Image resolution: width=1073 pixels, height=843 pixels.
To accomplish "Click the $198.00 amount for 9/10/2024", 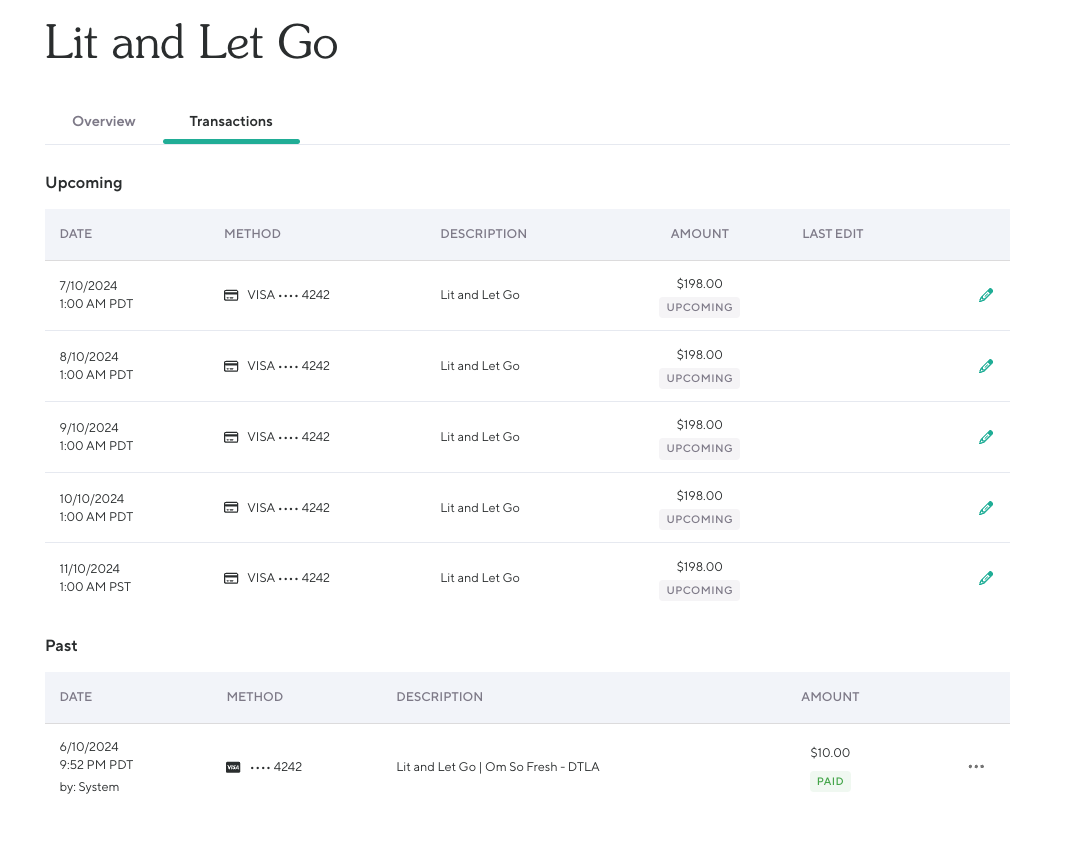I will [699, 425].
